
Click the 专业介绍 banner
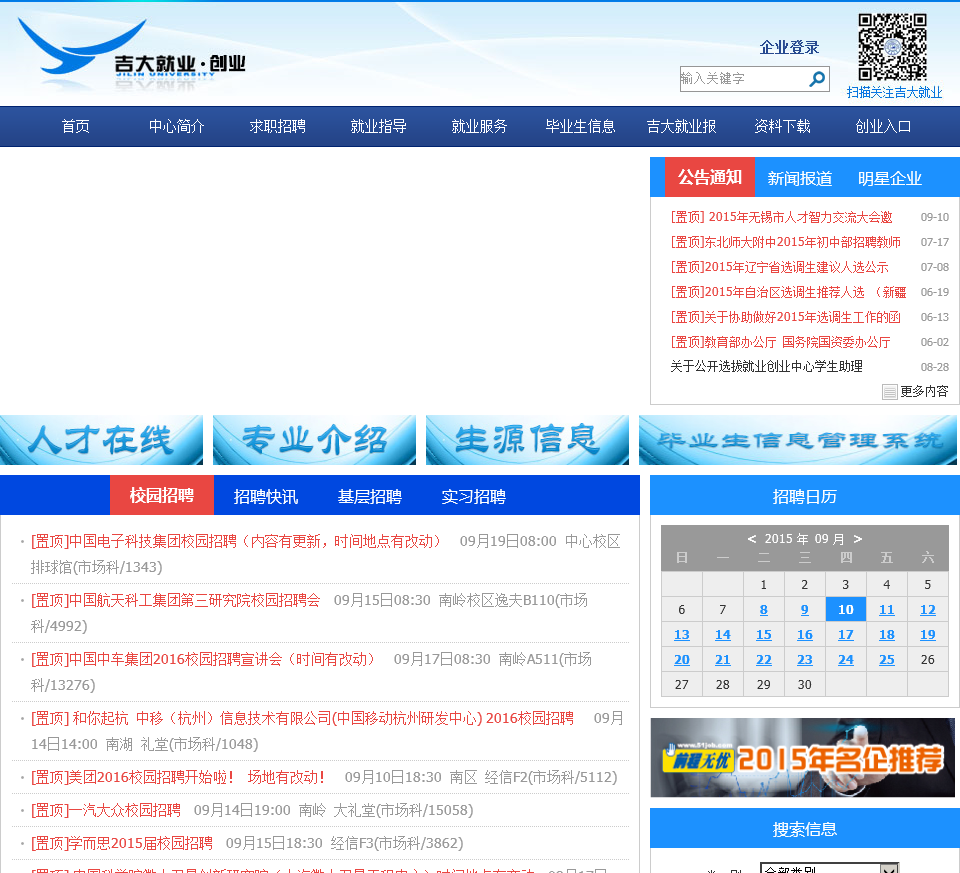click(x=314, y=440)
